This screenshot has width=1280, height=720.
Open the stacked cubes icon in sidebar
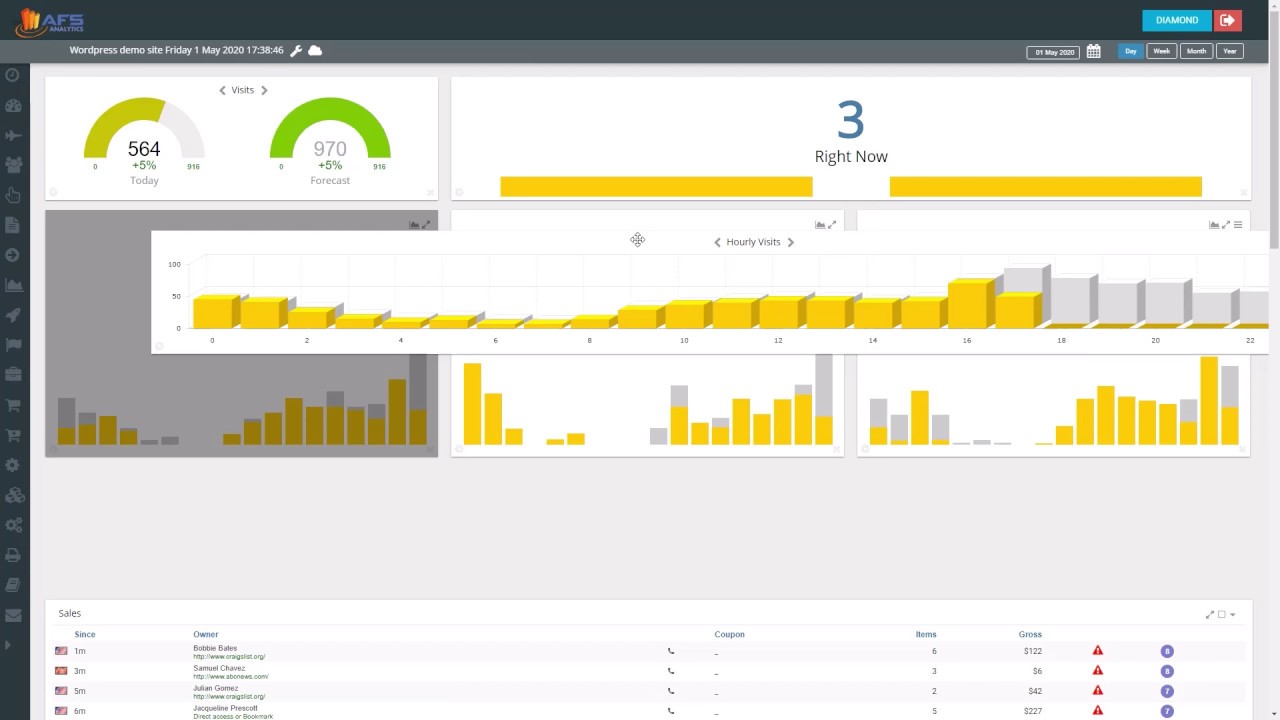13,495
